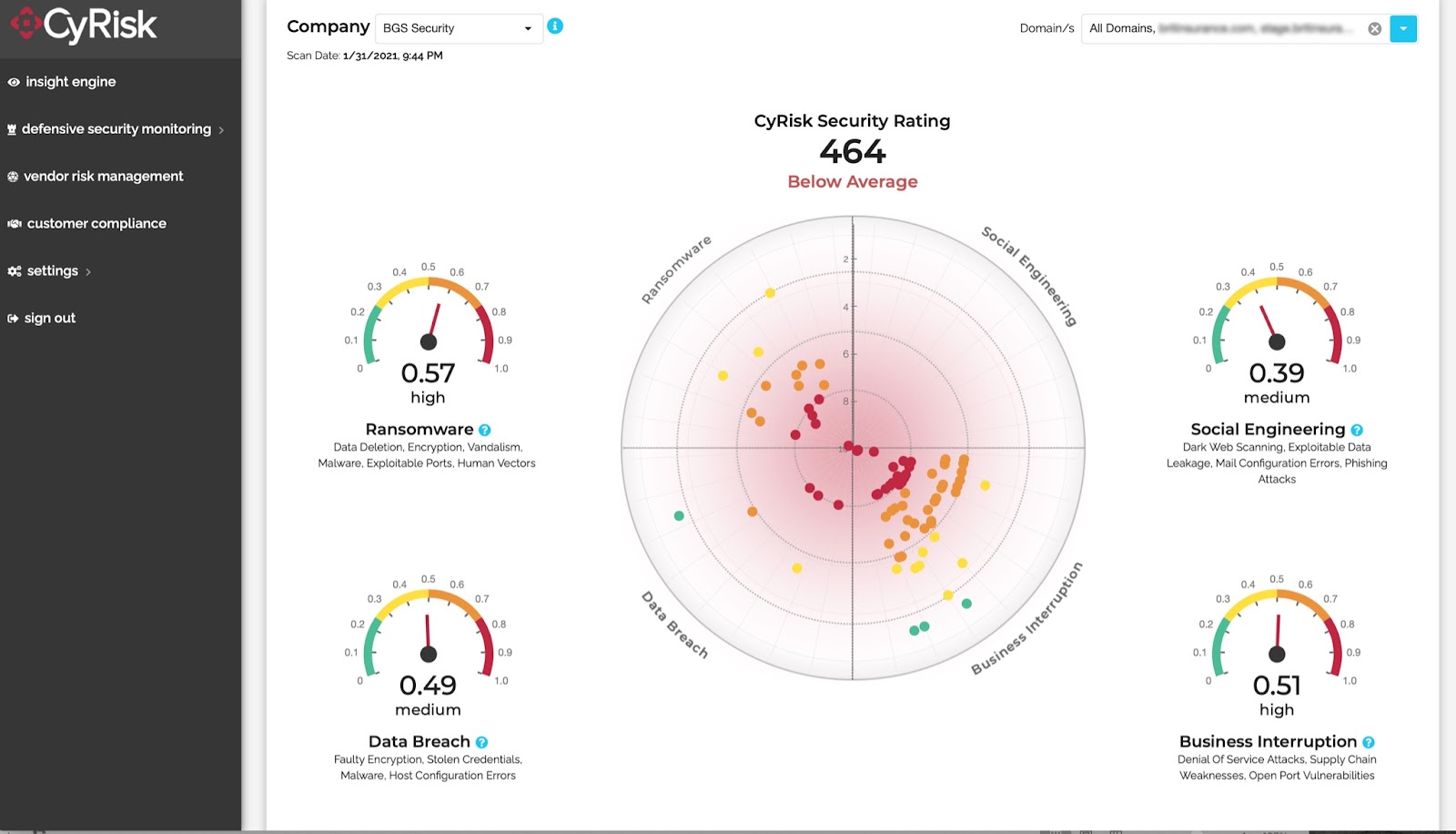
Task: Click the Business Interruption gauge needle
Action: coord(1276,628)
